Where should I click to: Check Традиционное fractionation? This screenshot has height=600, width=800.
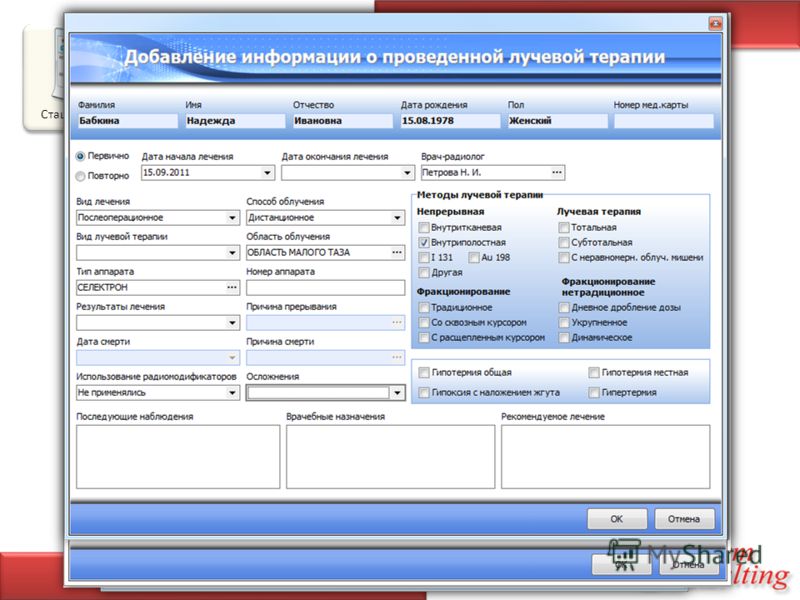423,308
